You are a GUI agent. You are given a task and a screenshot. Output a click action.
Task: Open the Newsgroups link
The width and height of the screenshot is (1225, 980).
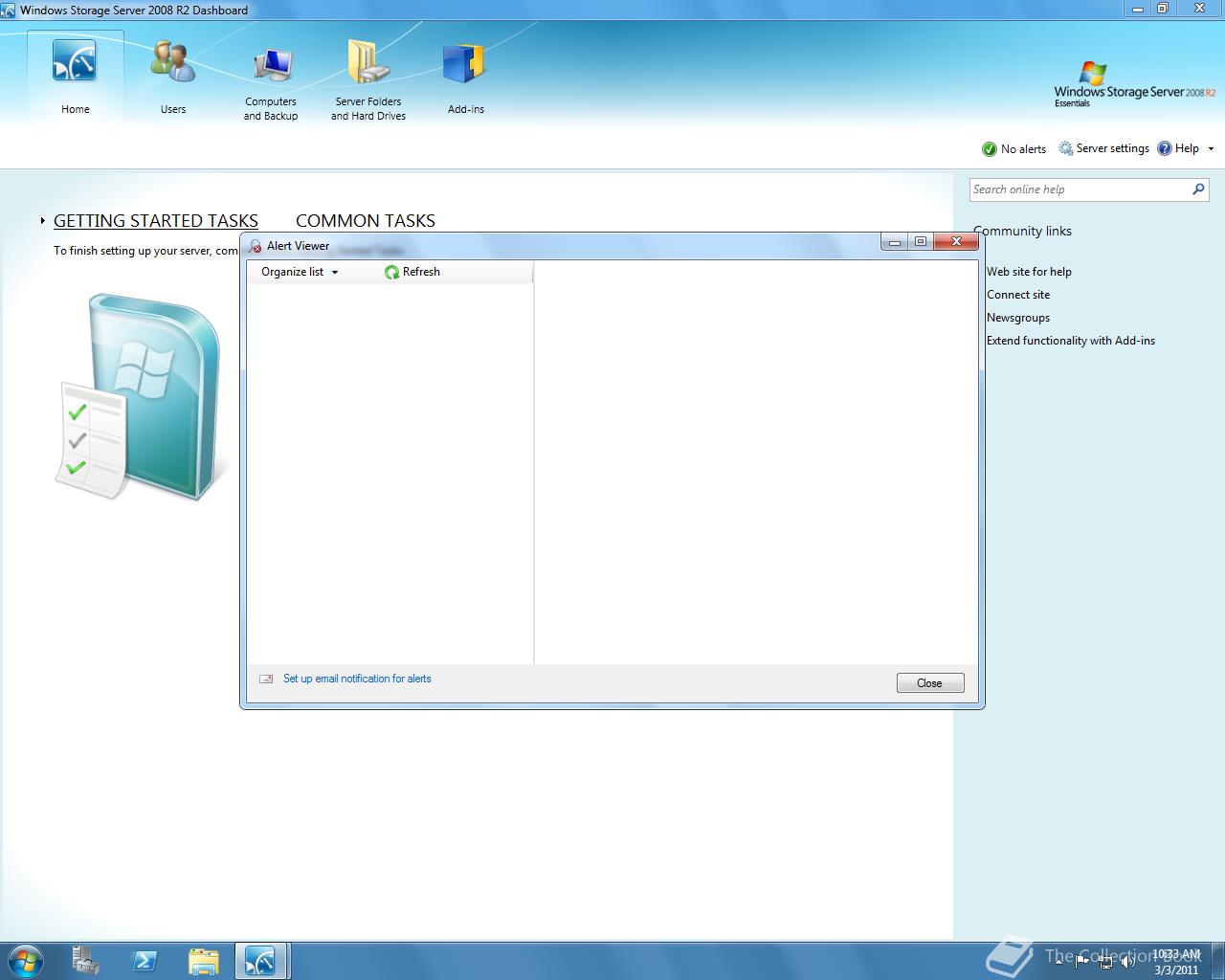[1018, 318]
